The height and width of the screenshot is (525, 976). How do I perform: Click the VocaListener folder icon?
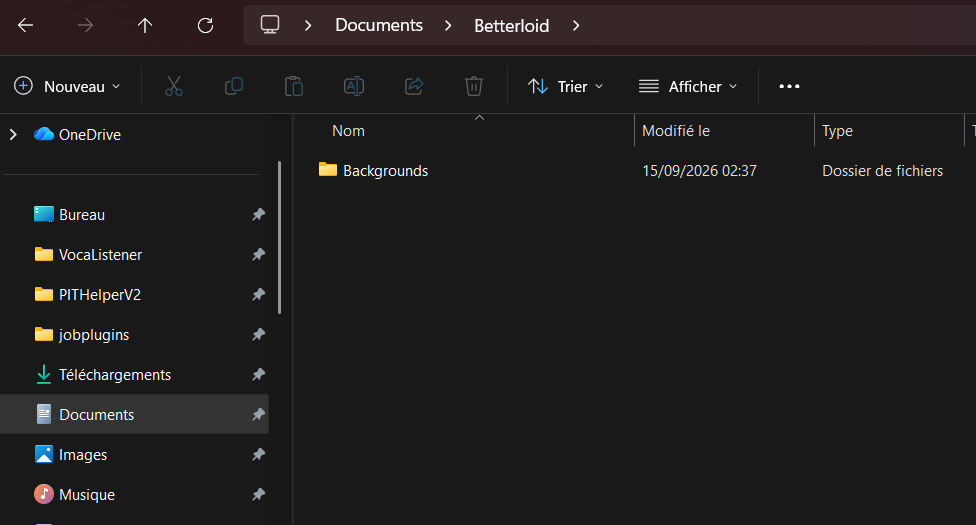click(44, 254)
